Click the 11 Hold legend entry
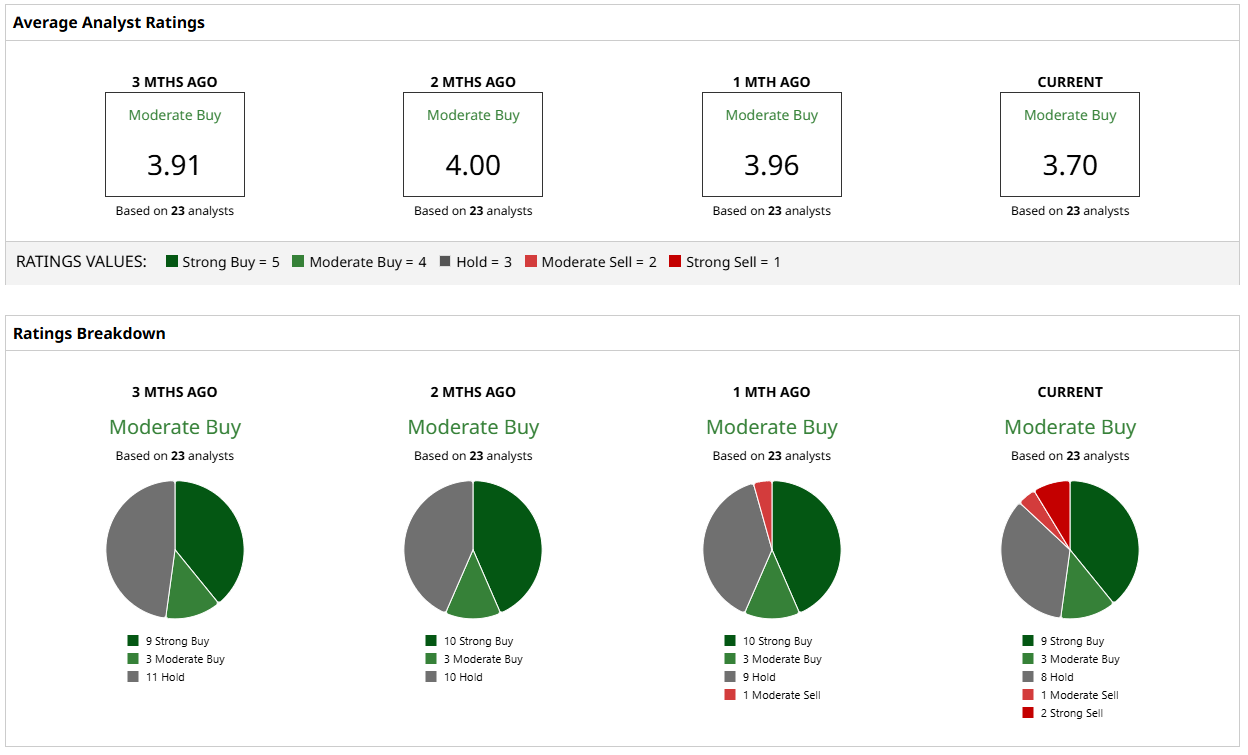This screenshot has height=755, width=1248. point(156,677)
